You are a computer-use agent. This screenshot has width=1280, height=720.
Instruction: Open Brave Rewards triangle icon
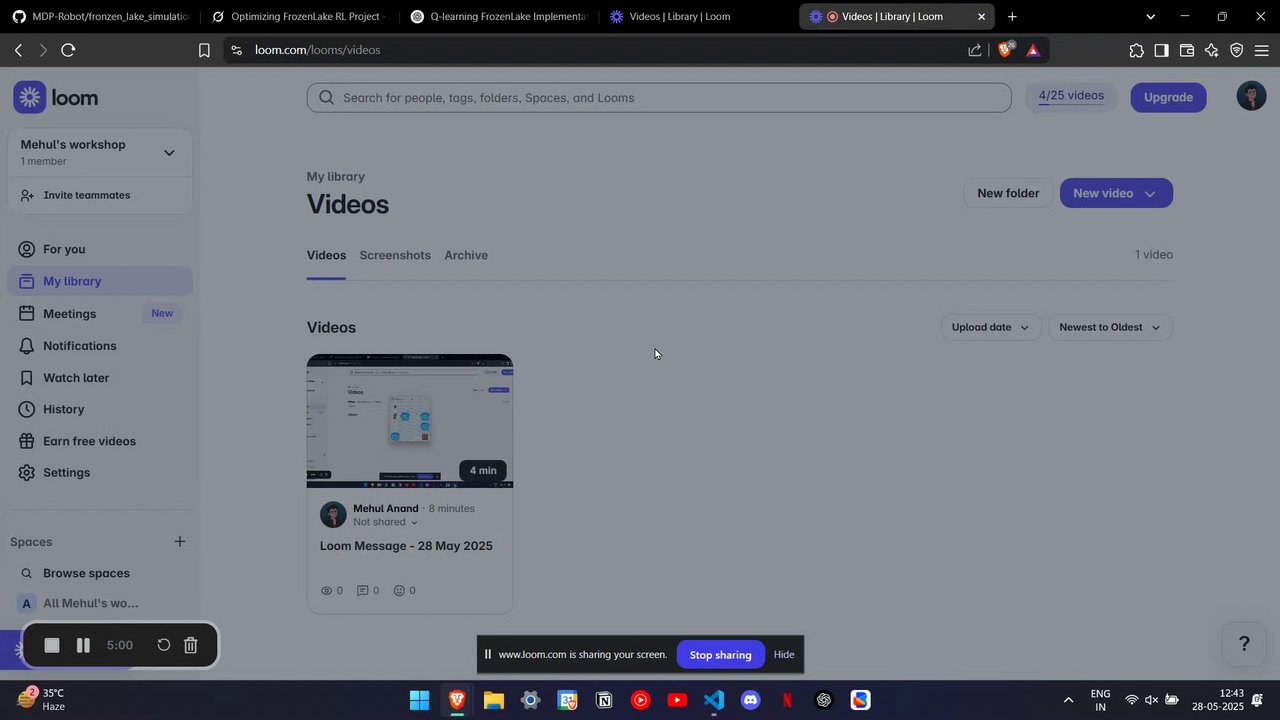[1033, 50]
